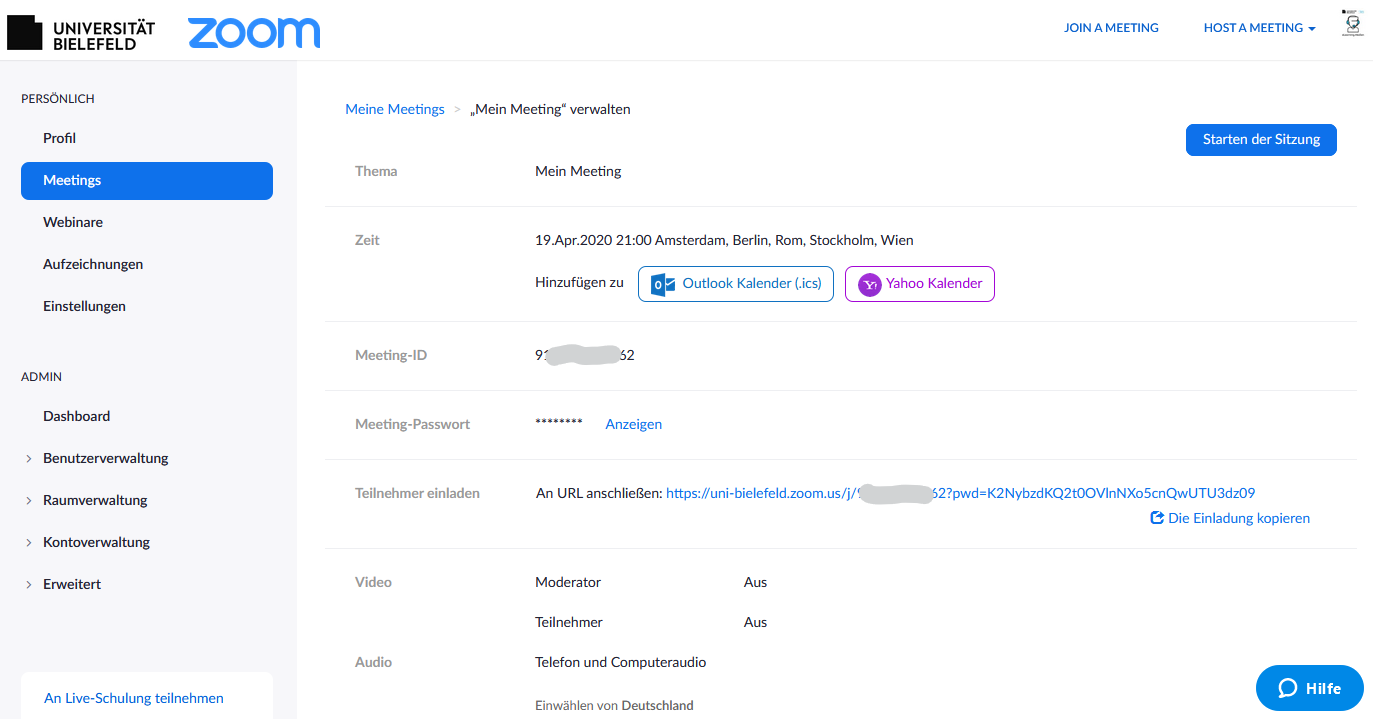Show the meeting password via Anzeigen
The height and width of the screenshot is (719, 1373).
point(633,424)
